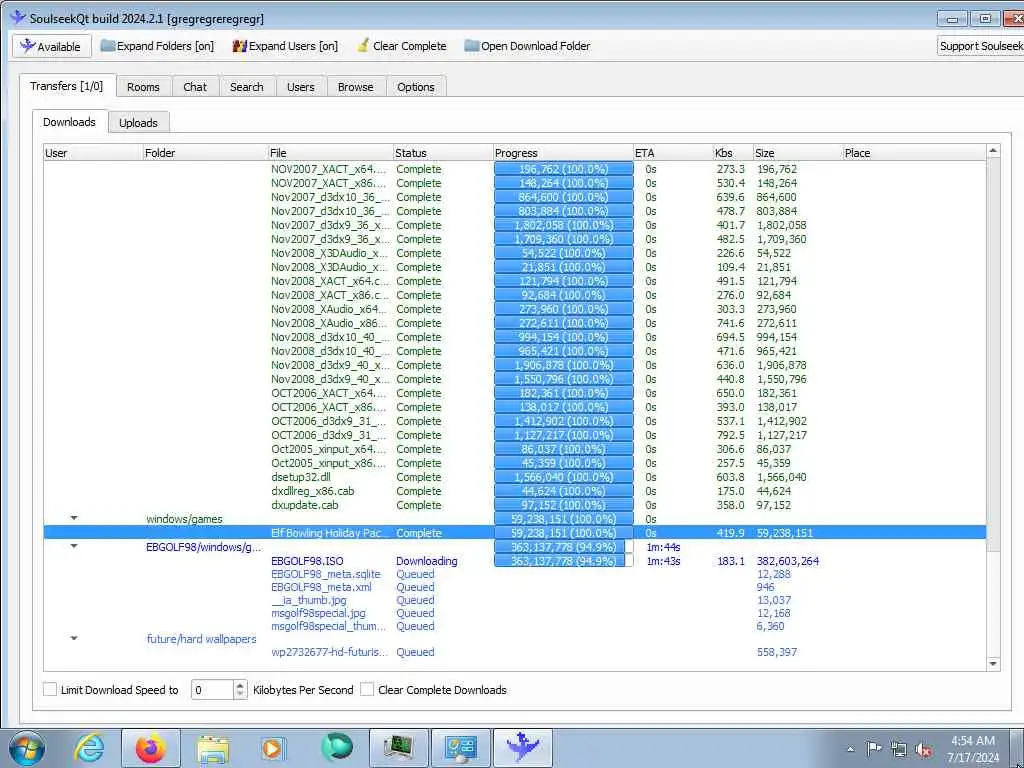1024x768 pixels.
Task: Click the muted volume tray icon
Action: (923, 750)
